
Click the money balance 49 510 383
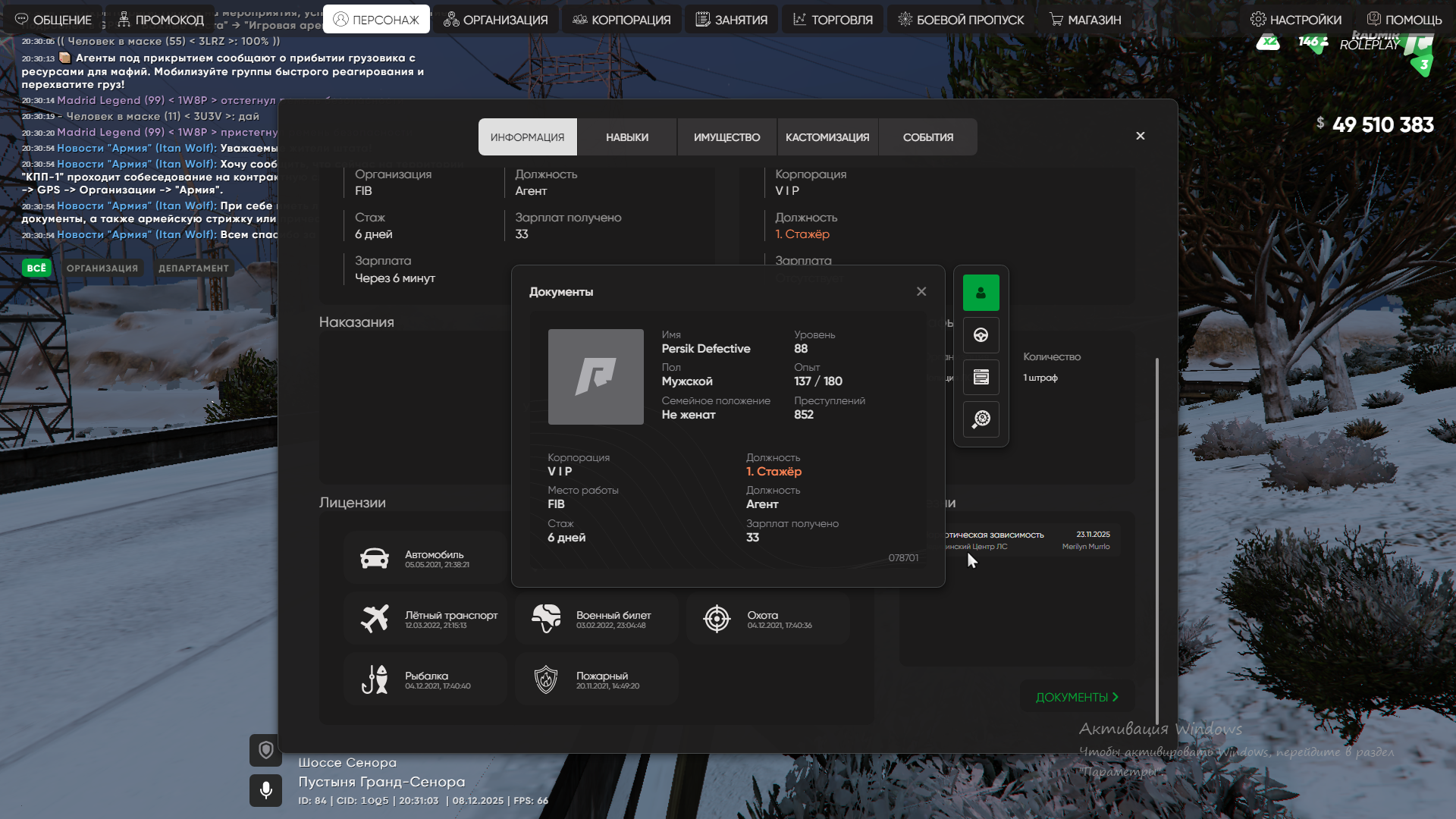click(x=1383, y=124)
